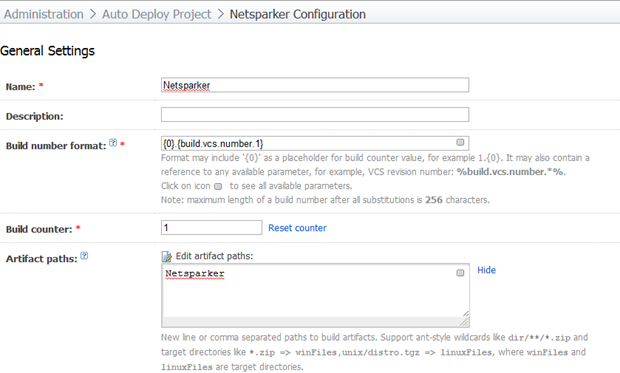Click the Edit artifact paths label
Image resolution: width=620 pixels, height=373 pixels.
(214, 256)
